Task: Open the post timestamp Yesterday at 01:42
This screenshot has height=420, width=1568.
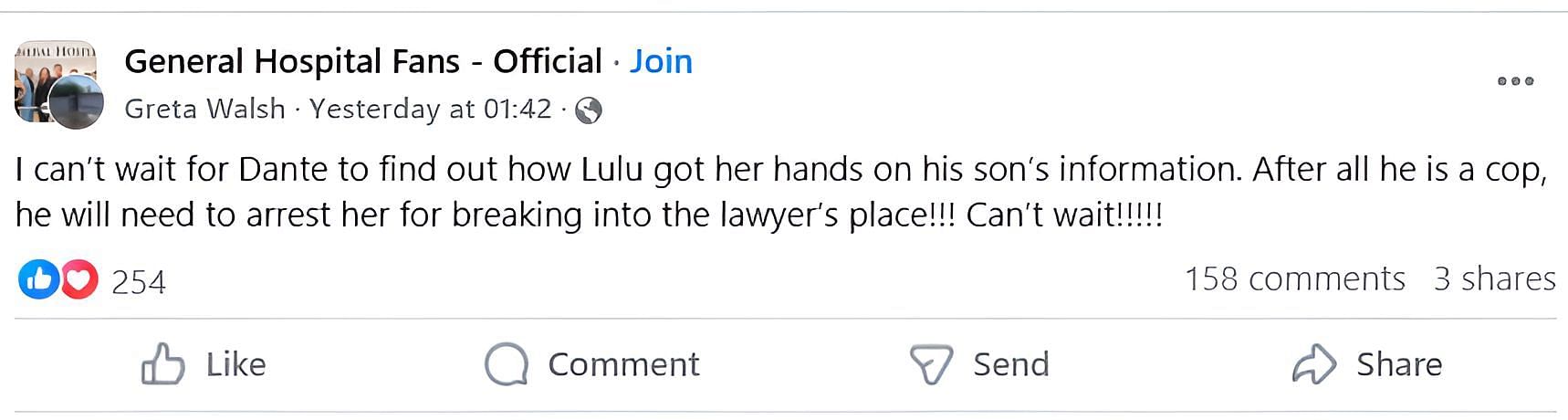Action: point(430,109)
